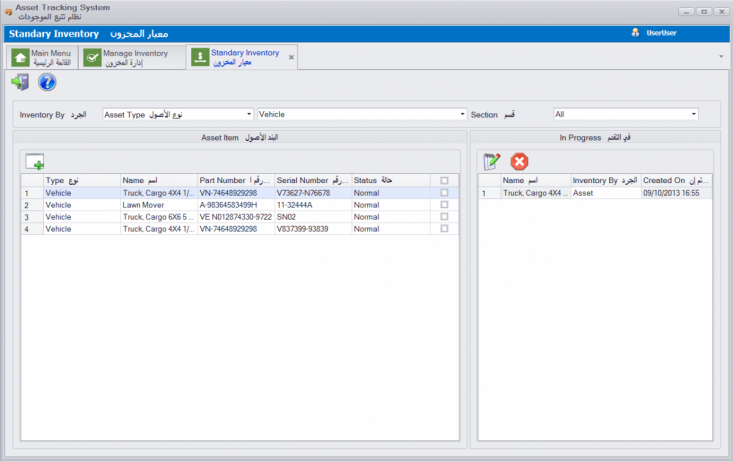
Task: Open the Section dropdown showing All
Action: click(x=625, y=114)
